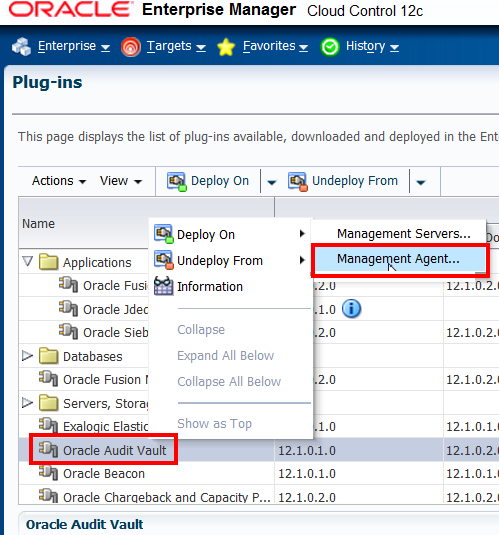Click the History green check icon

[x=330, y=47]
